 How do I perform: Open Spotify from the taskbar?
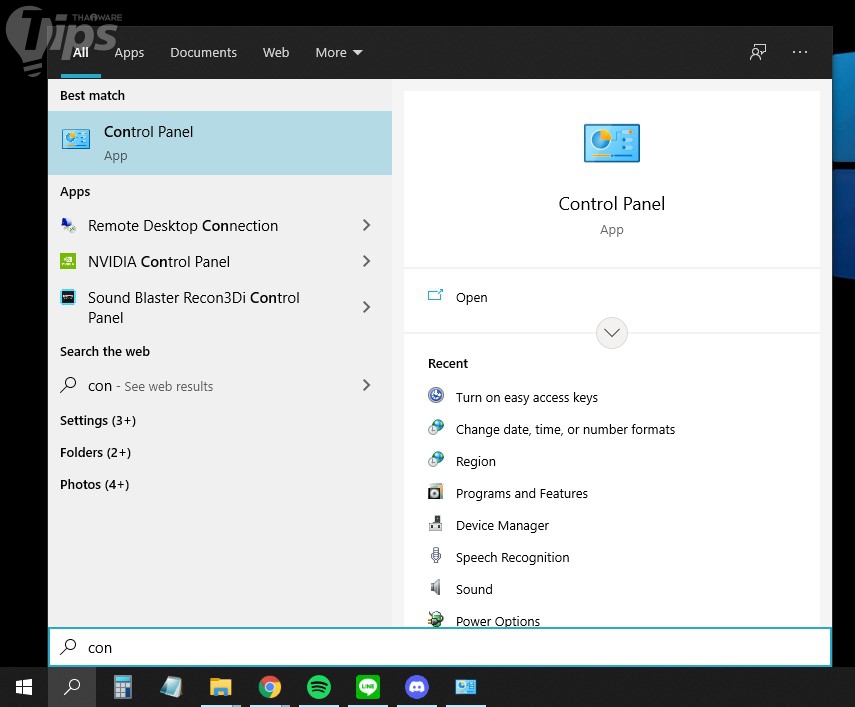click(318, 687)
